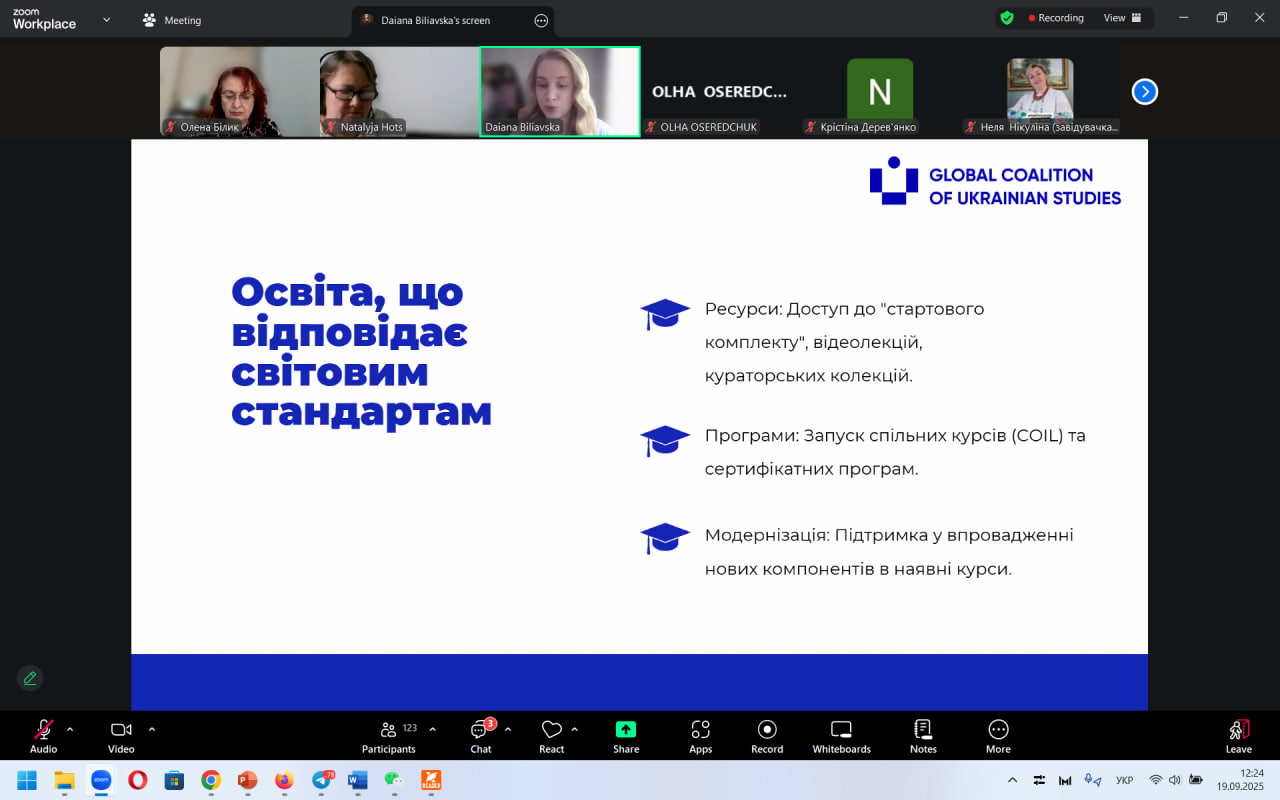Open the More options menu
Screen dimensions: 1280x800
pos(997,736)
